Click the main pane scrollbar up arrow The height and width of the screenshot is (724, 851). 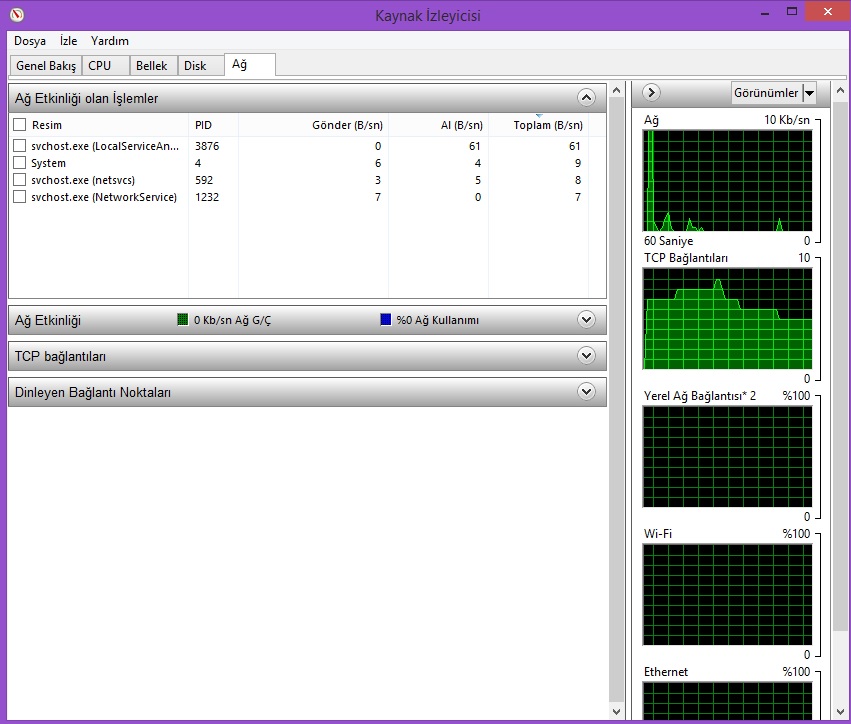click(617, 90)
